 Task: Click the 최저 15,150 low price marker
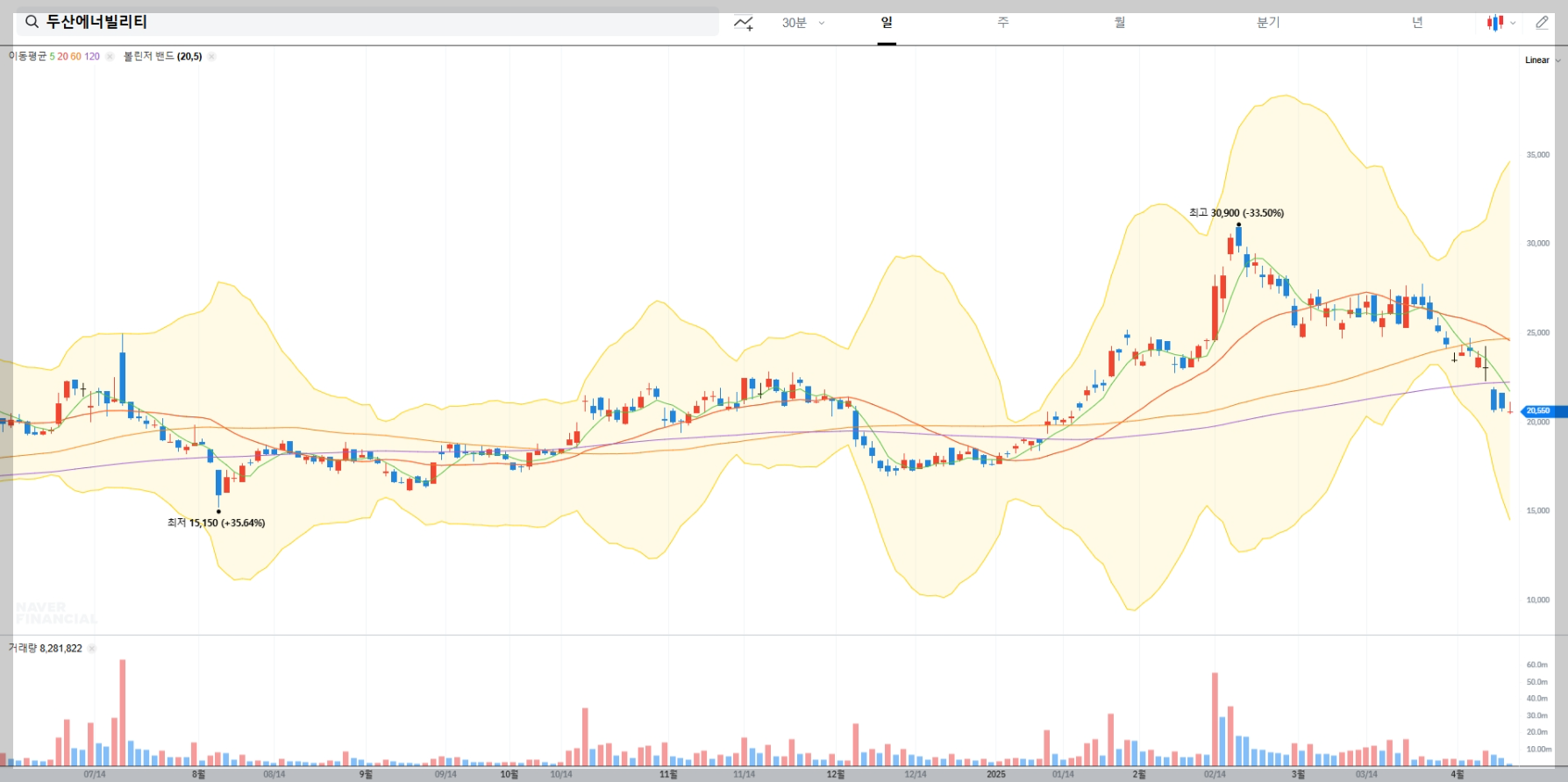pos(216,523)
